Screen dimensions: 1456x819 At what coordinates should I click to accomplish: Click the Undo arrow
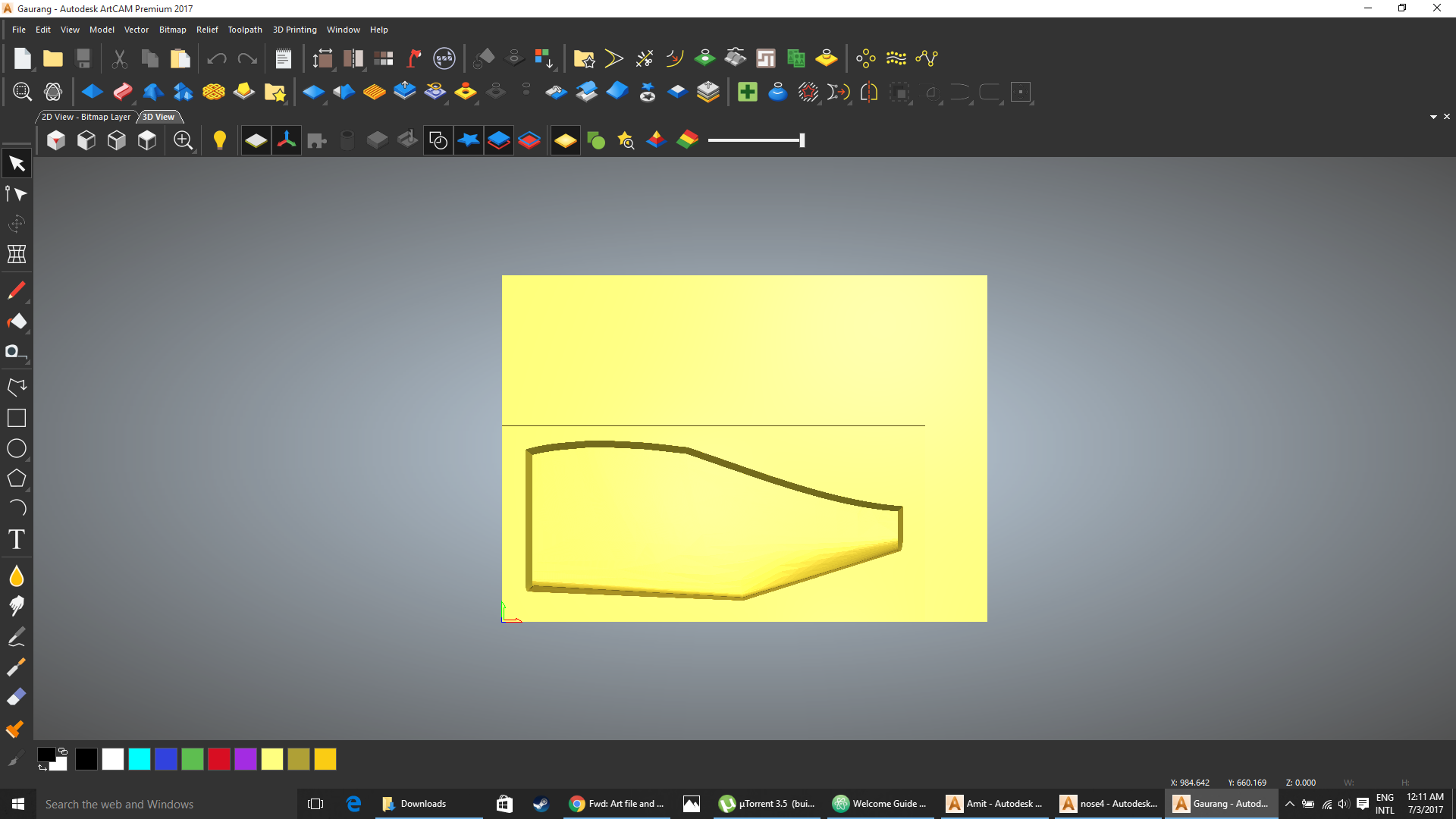click(x=217, y=58)
